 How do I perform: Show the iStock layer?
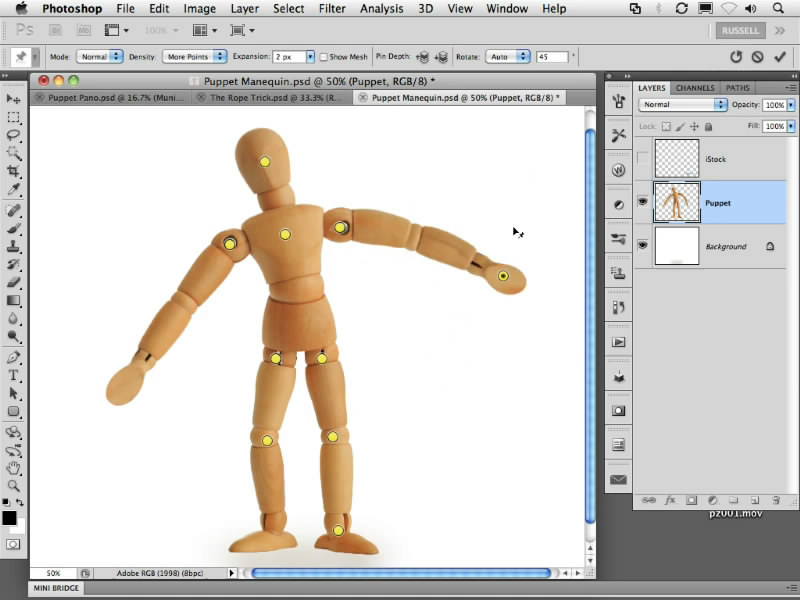pos(643,159)
